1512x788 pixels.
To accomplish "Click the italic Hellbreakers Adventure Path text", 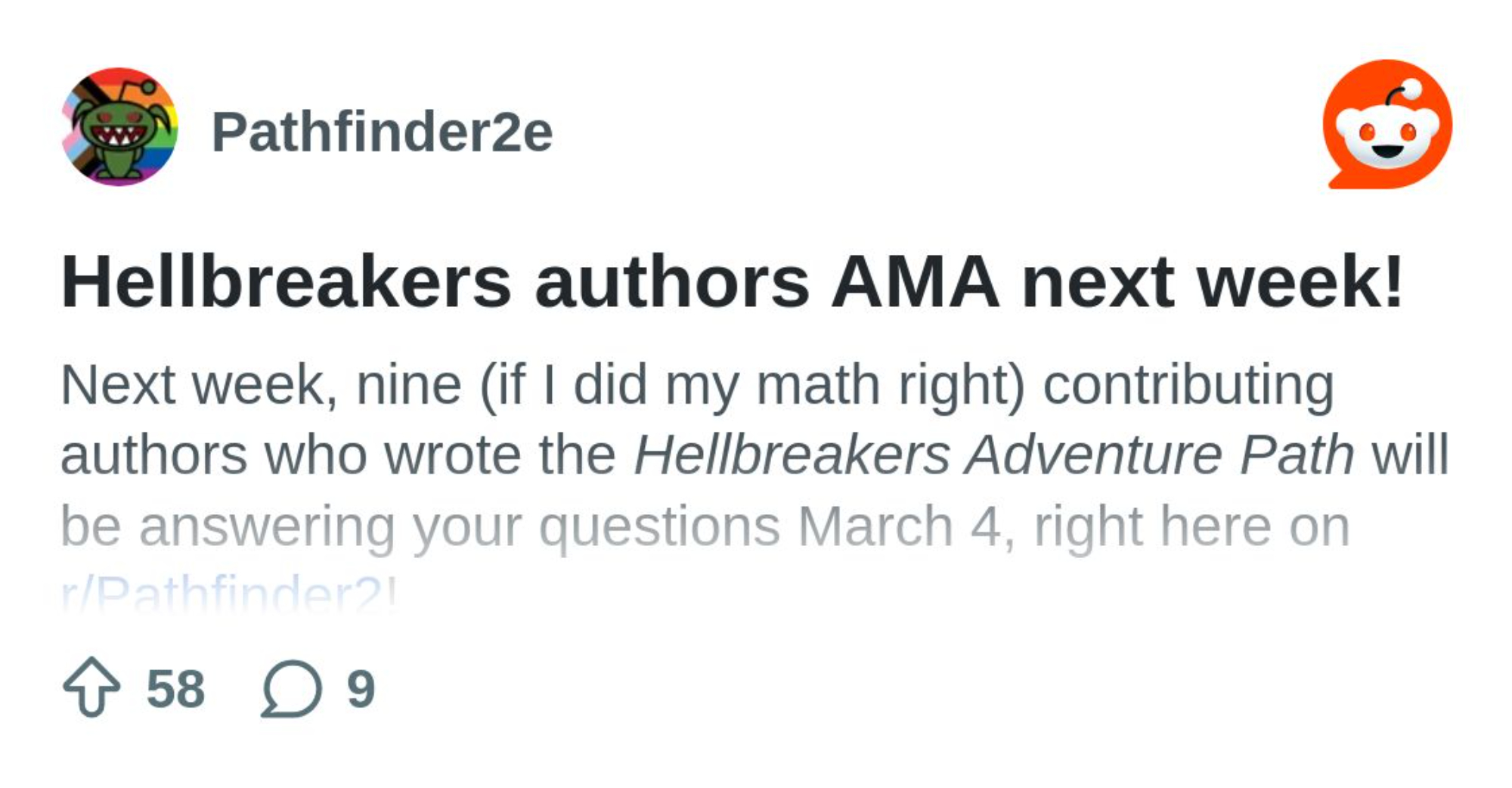I will pos(993,455).
